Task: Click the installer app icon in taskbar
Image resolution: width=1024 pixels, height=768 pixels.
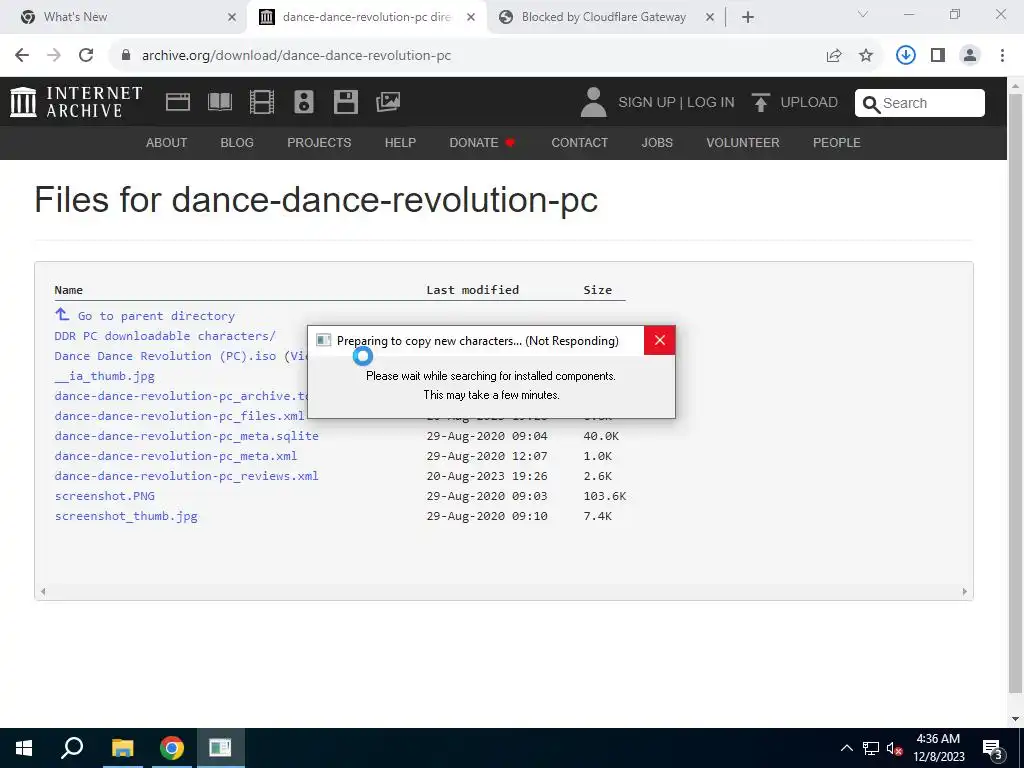Action: click(x=221, y=748)
